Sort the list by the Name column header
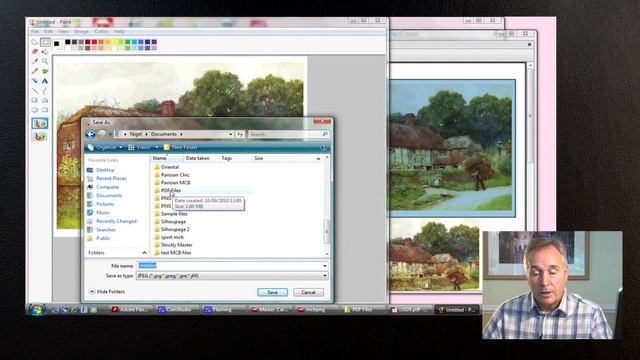 point(167,158)
